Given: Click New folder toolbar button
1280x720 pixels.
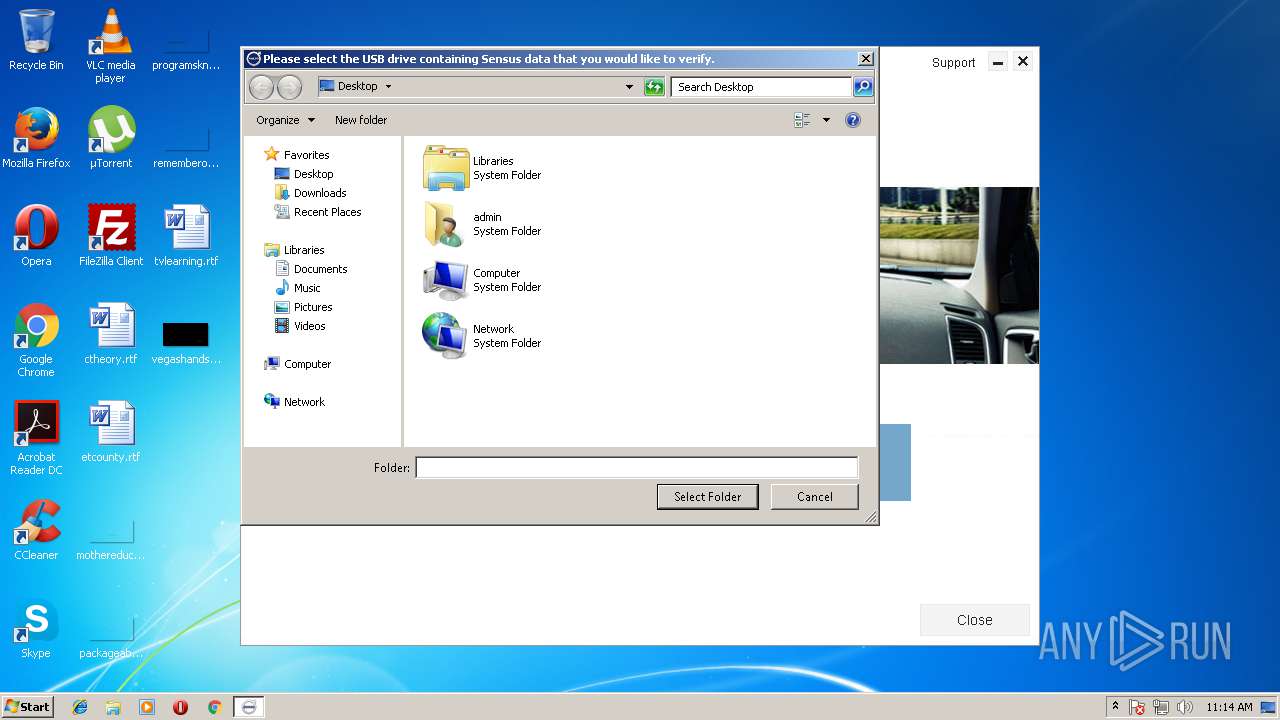Looking at the screenshot, I should (x=361, y=120).
